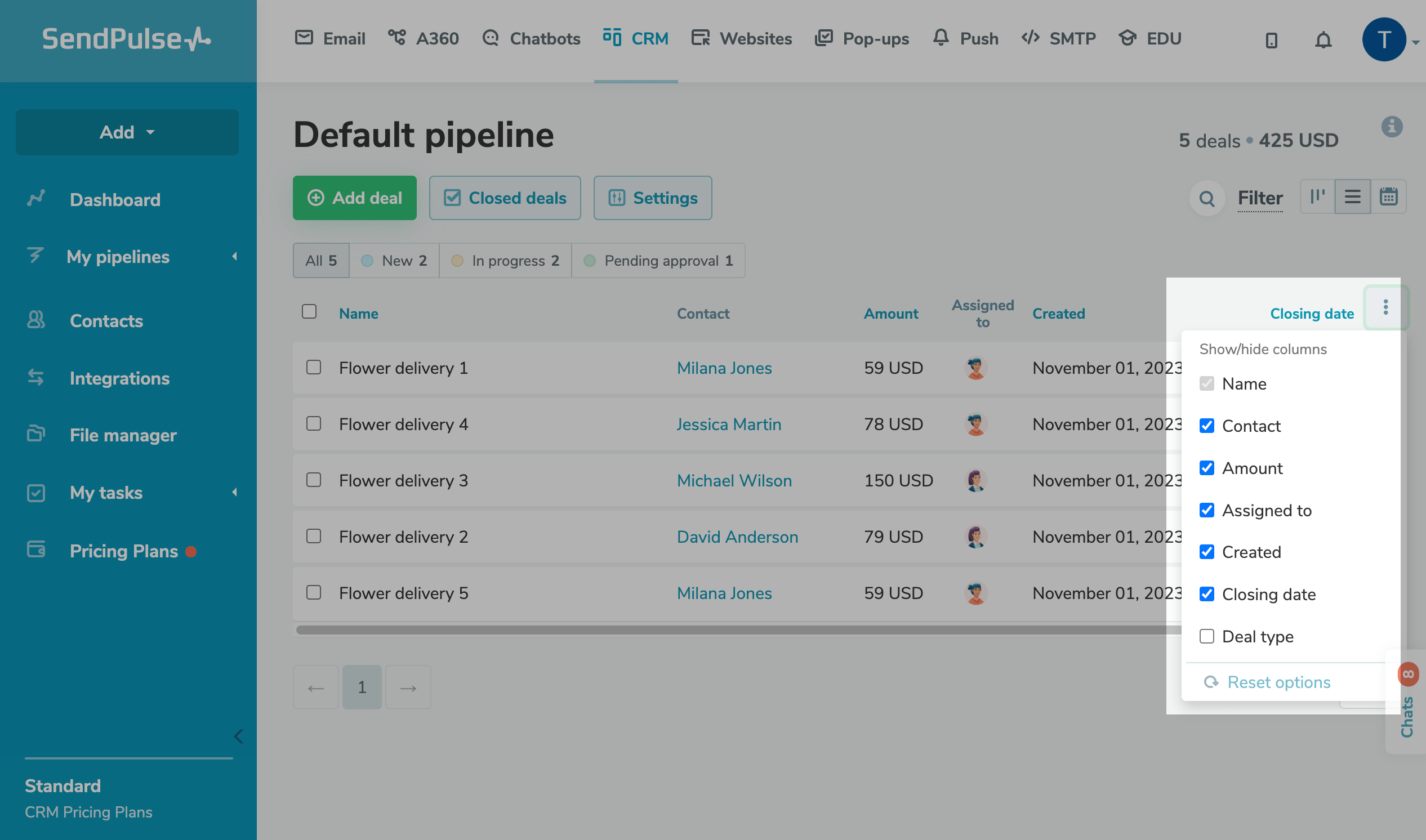Open contact Jessica Martin
Viewport: 1426px width, 840px height.
click(729, 425)
